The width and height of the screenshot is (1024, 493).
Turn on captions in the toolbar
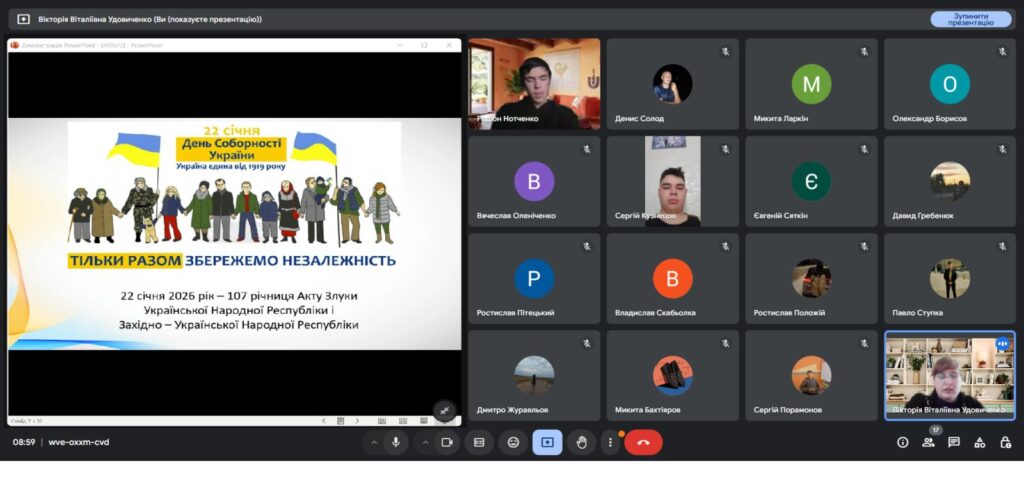coord(479,442)
